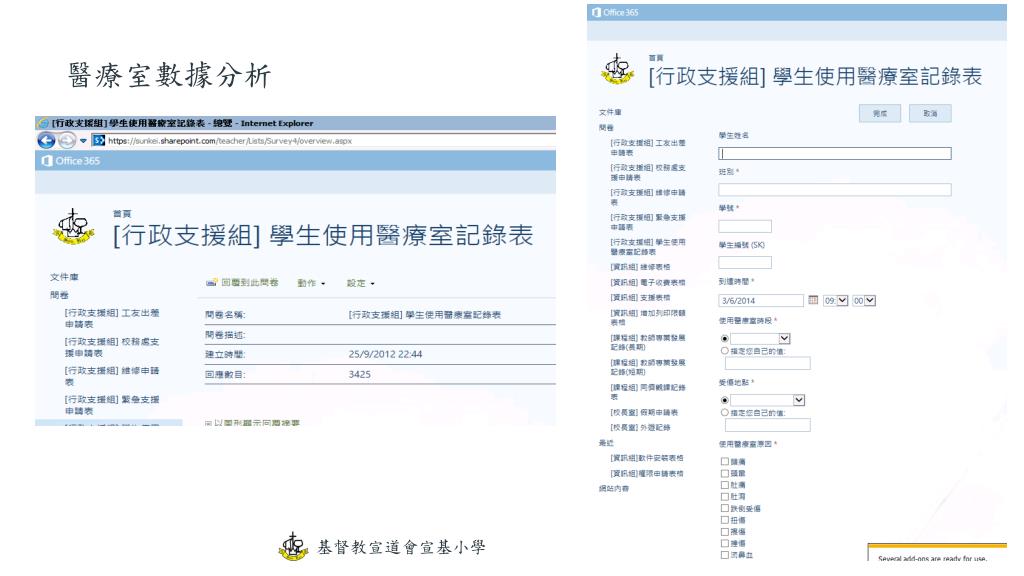
Task: Click 文件庫 in overview window sidebar
Action: (64, 277)
